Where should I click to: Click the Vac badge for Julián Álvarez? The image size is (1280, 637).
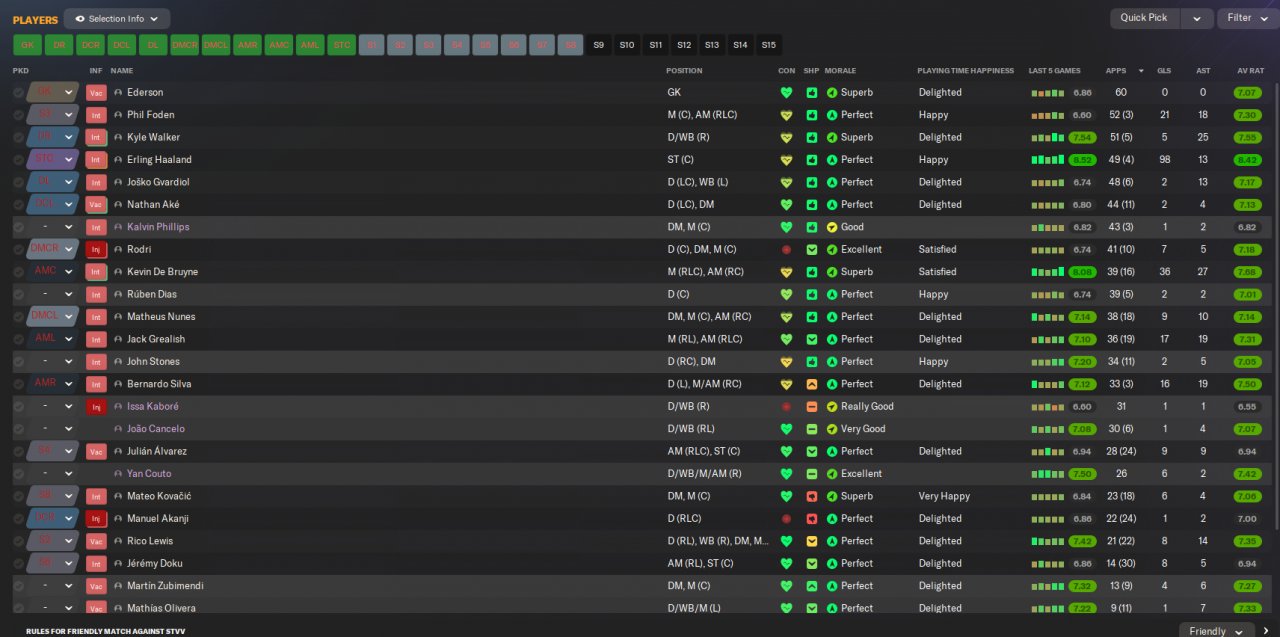[96, 451]
